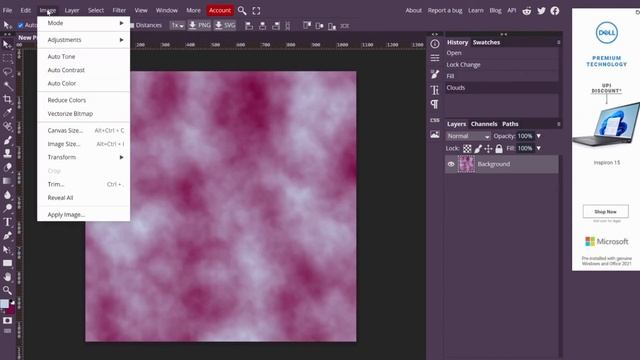Image resolution: width=640 pixels, height=360 pixels.
Task: Select the Eyedropper tool
Action: click(x=7, y=113)
